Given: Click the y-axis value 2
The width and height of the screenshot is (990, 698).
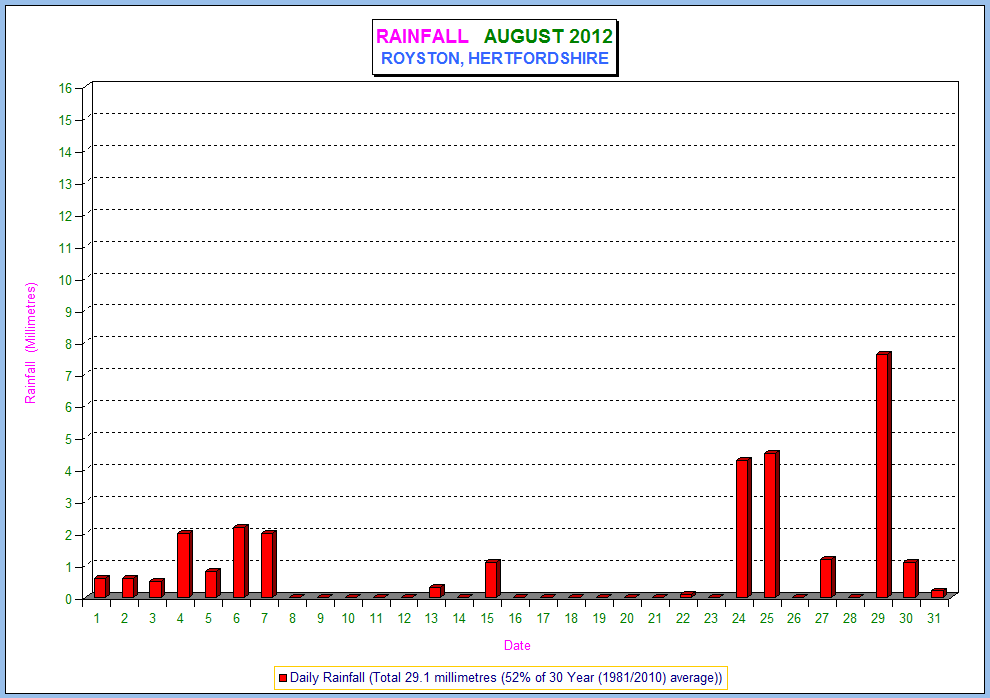Looking at the screenshot, I should (69, 535).
